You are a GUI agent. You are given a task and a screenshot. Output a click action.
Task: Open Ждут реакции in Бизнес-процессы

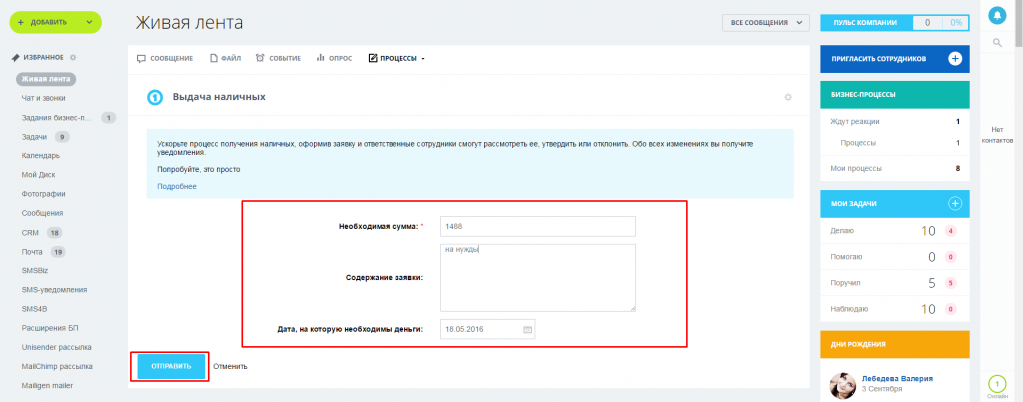pyautogui.click(x=894, y=121)
